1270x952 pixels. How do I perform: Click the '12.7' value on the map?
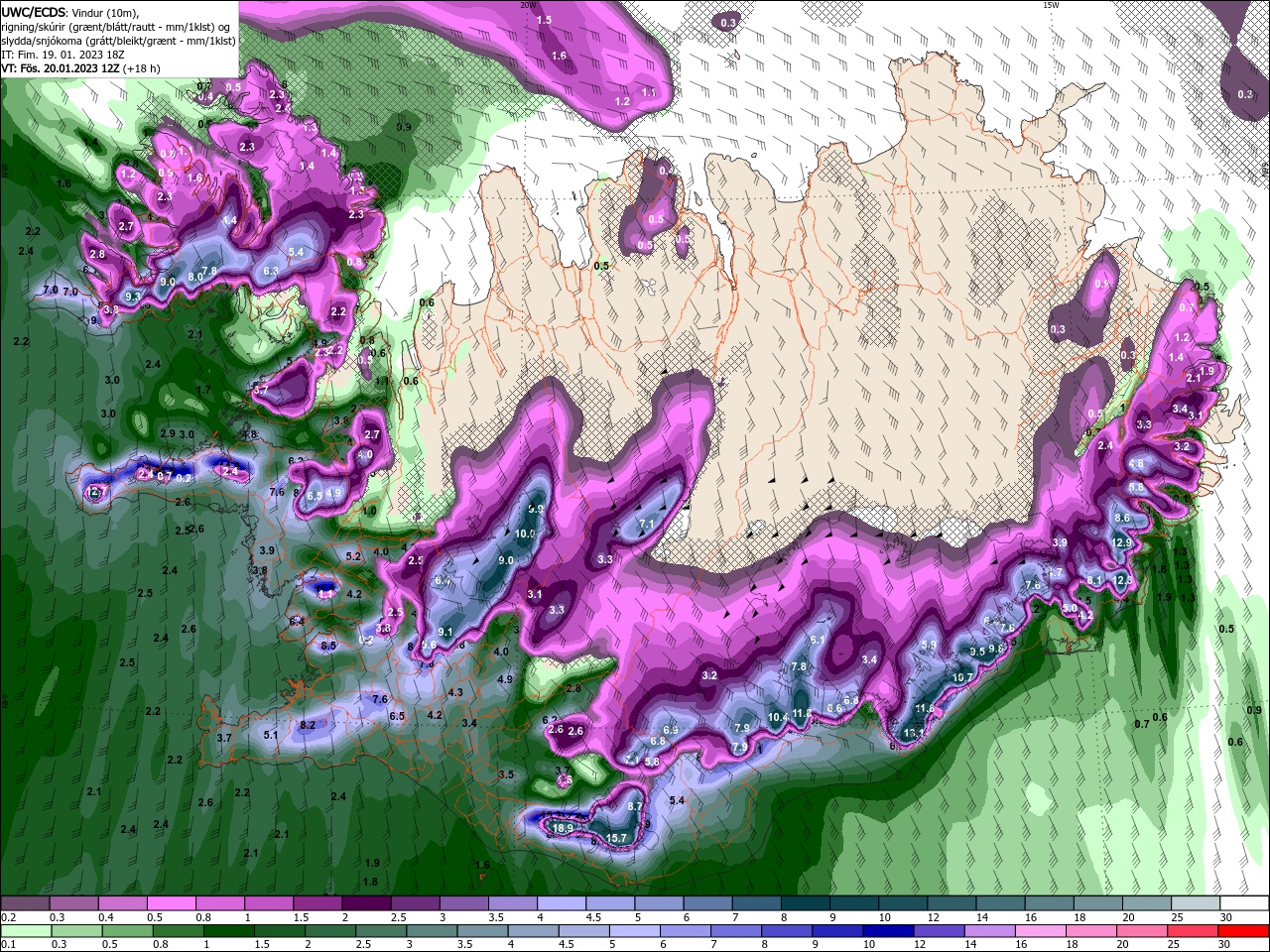coord(96,492)
